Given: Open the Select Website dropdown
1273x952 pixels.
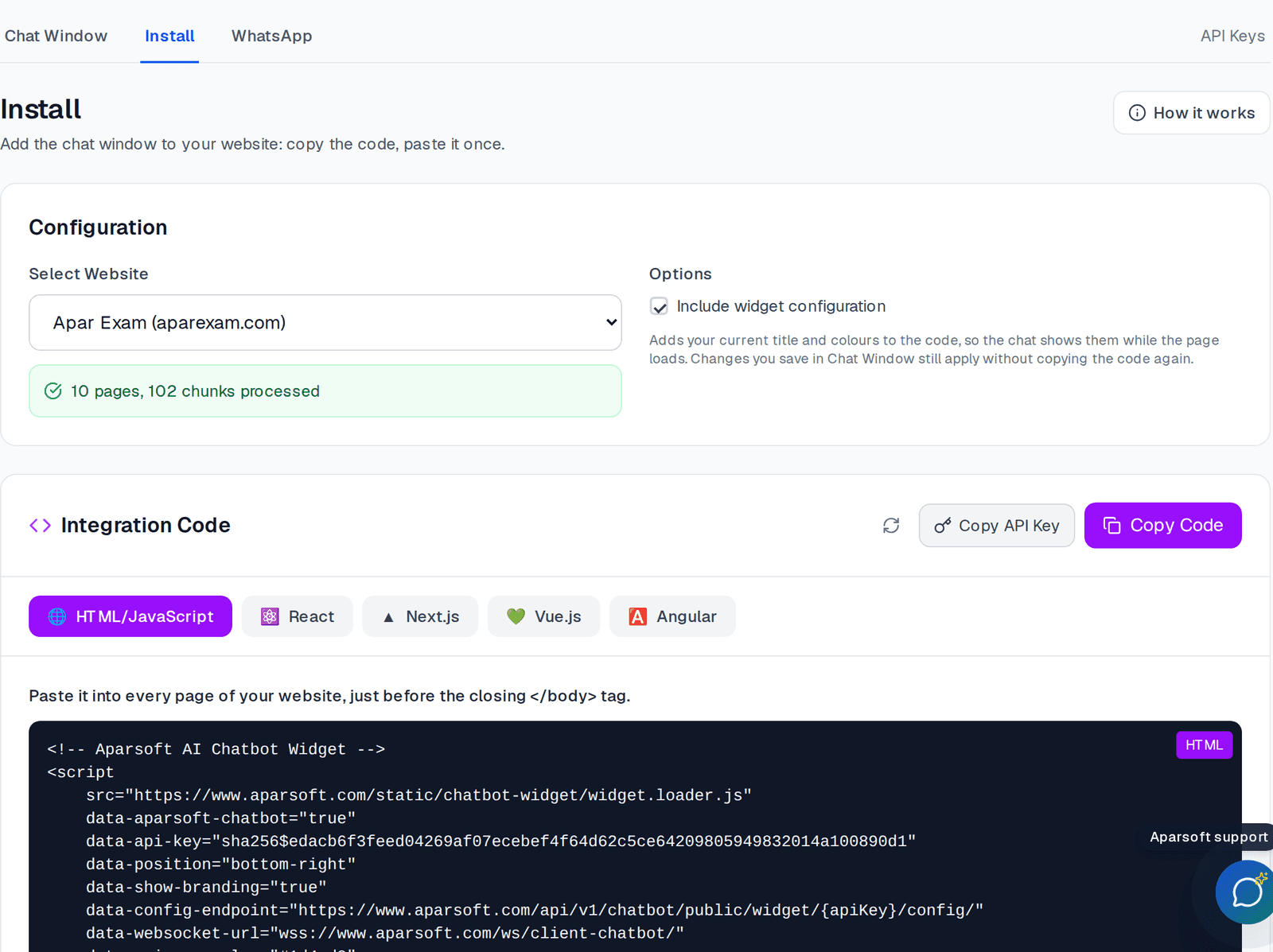Looking at the screenshot, I should pos(325,322).
